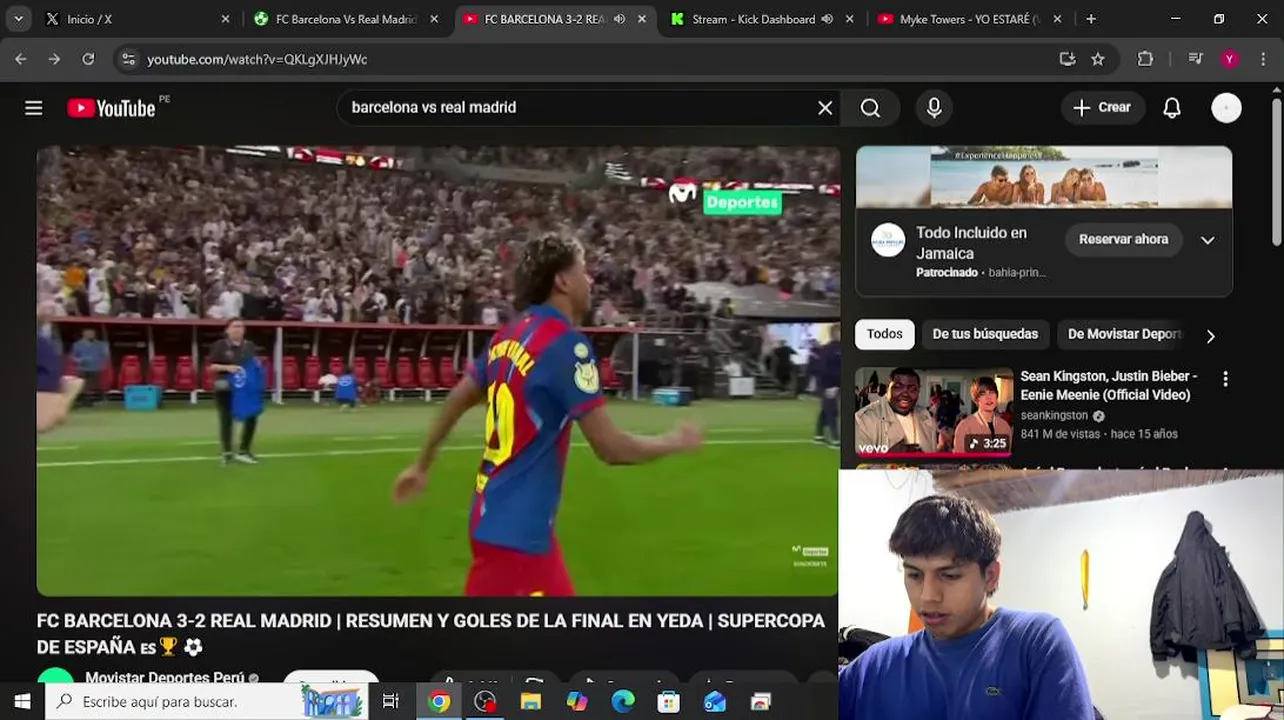Click the Reservar ahora button
1284x720 pixels.
click(1123, 240)
